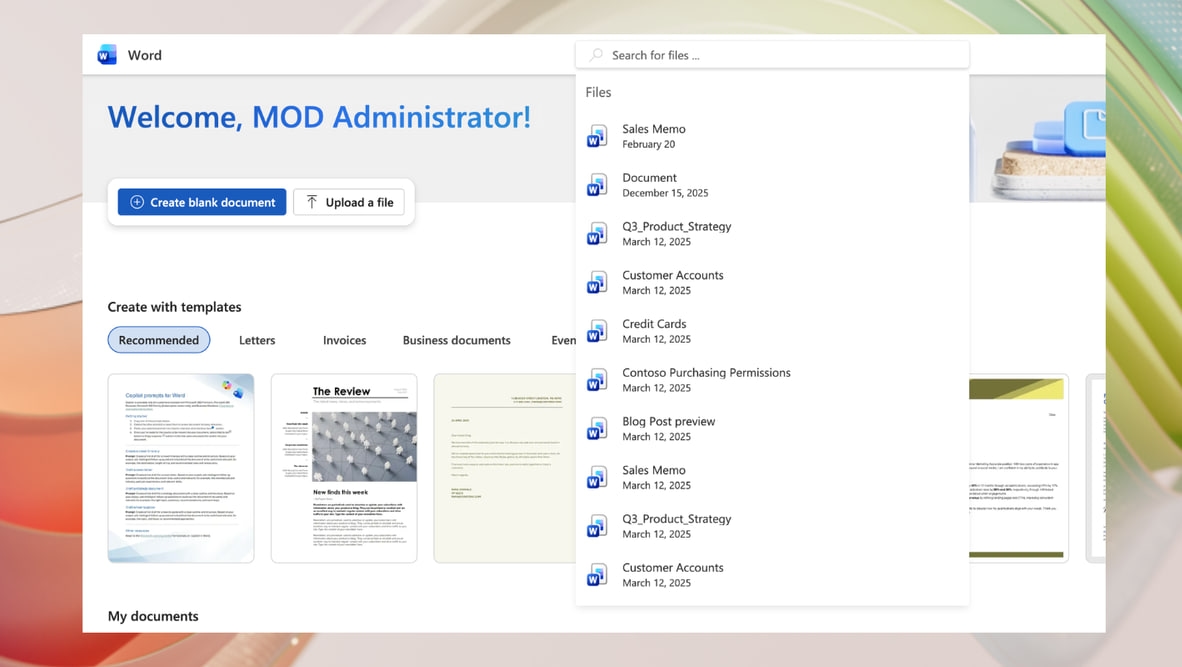Click the Word icon beside Credit Cards
1182x667 pixels.
click(x=597, y=331)
